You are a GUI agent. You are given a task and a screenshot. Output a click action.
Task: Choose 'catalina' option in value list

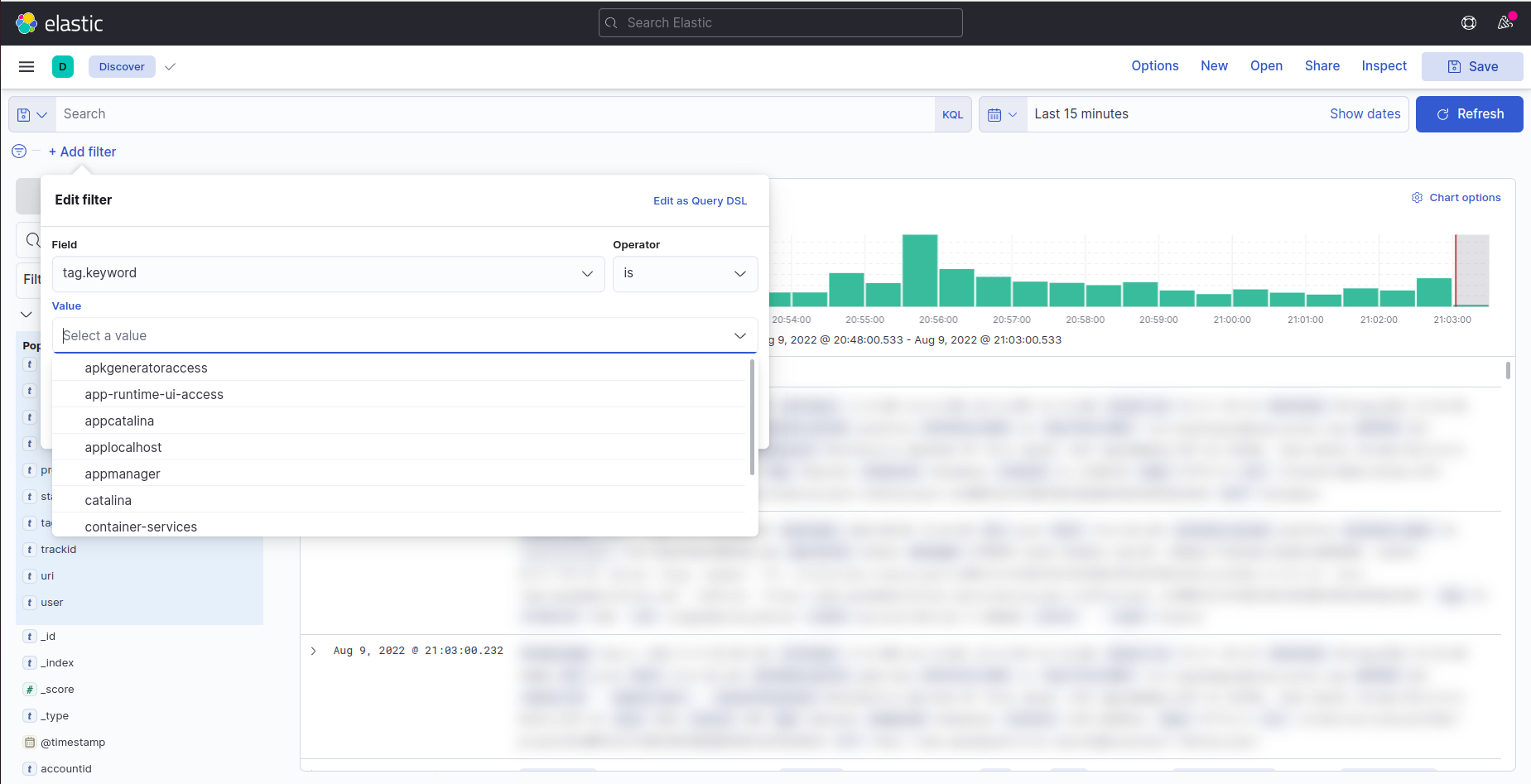point(108,500)
